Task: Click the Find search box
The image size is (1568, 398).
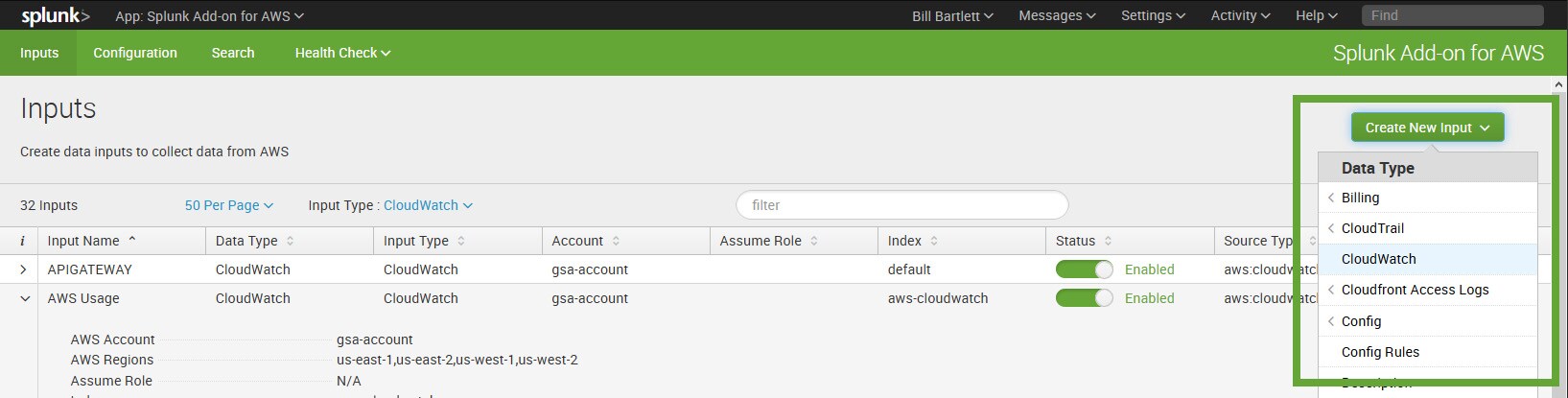Action: pyautogui.click(x=1452, y=15)
